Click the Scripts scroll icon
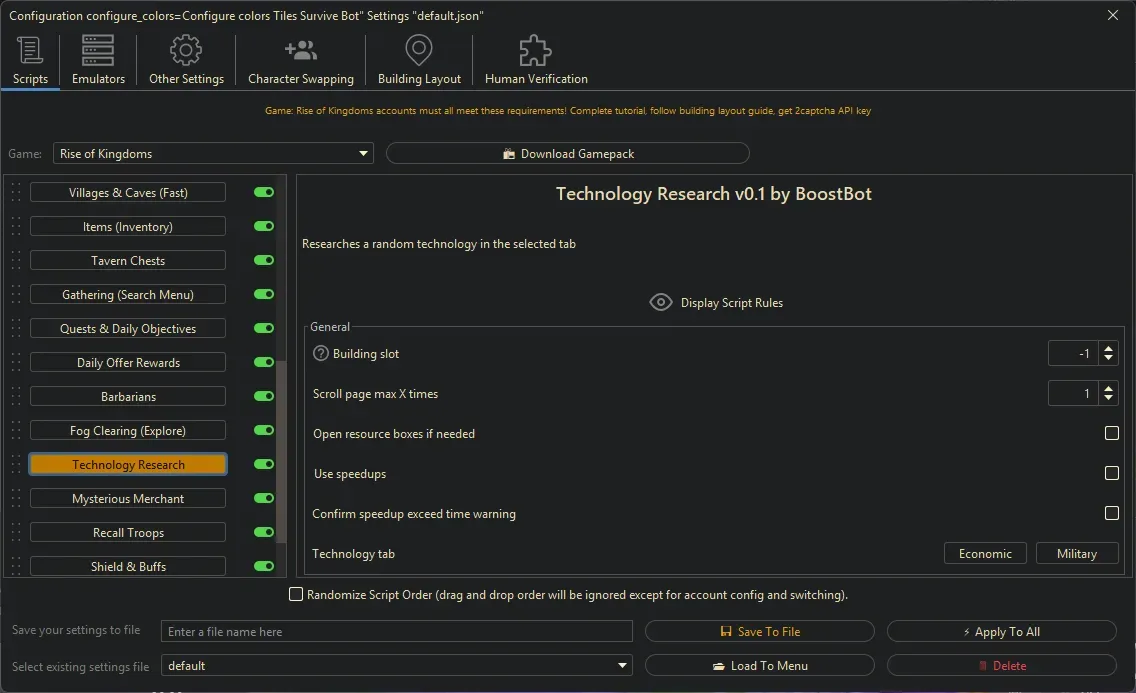 coord(30,49)
